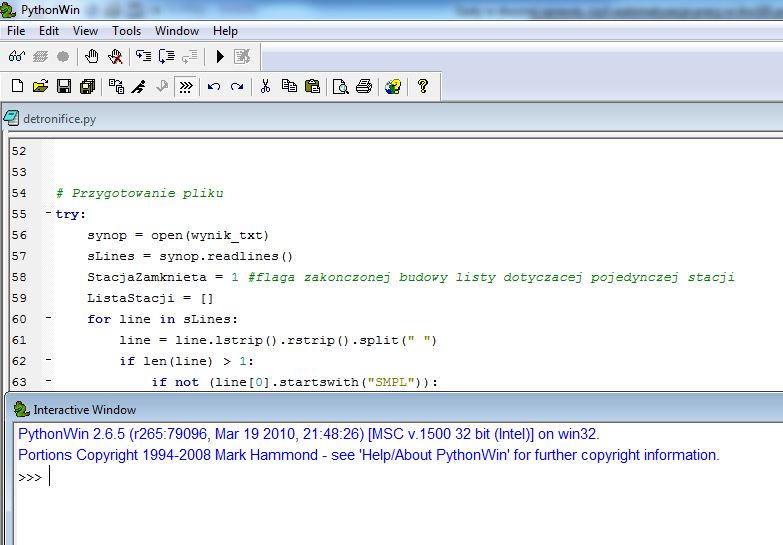Screen dimensions: 783x545
Task: Click the Save All icon
Action: click(x=87, y=86)
